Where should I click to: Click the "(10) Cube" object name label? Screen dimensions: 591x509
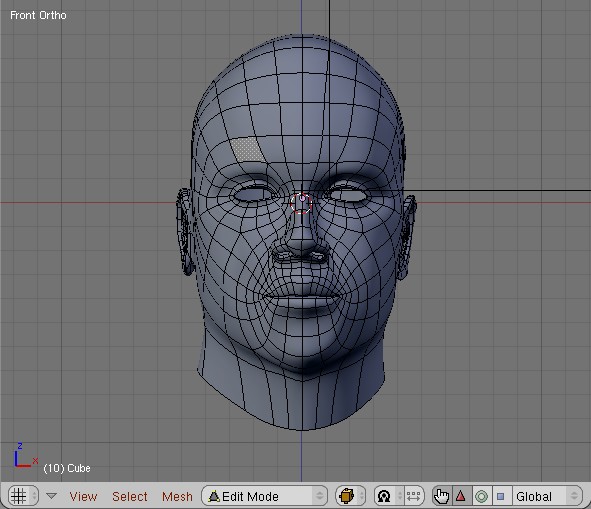pyautogui.click(x=67, y=468)
